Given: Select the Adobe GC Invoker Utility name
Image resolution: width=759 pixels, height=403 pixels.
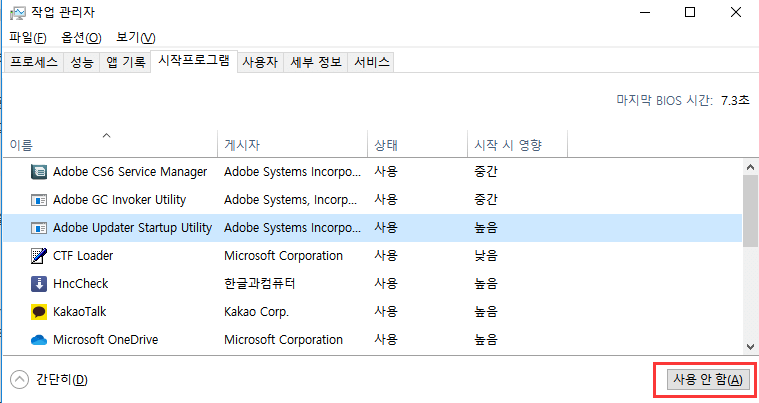Looking at the screenshot, I should pos(120,200).
